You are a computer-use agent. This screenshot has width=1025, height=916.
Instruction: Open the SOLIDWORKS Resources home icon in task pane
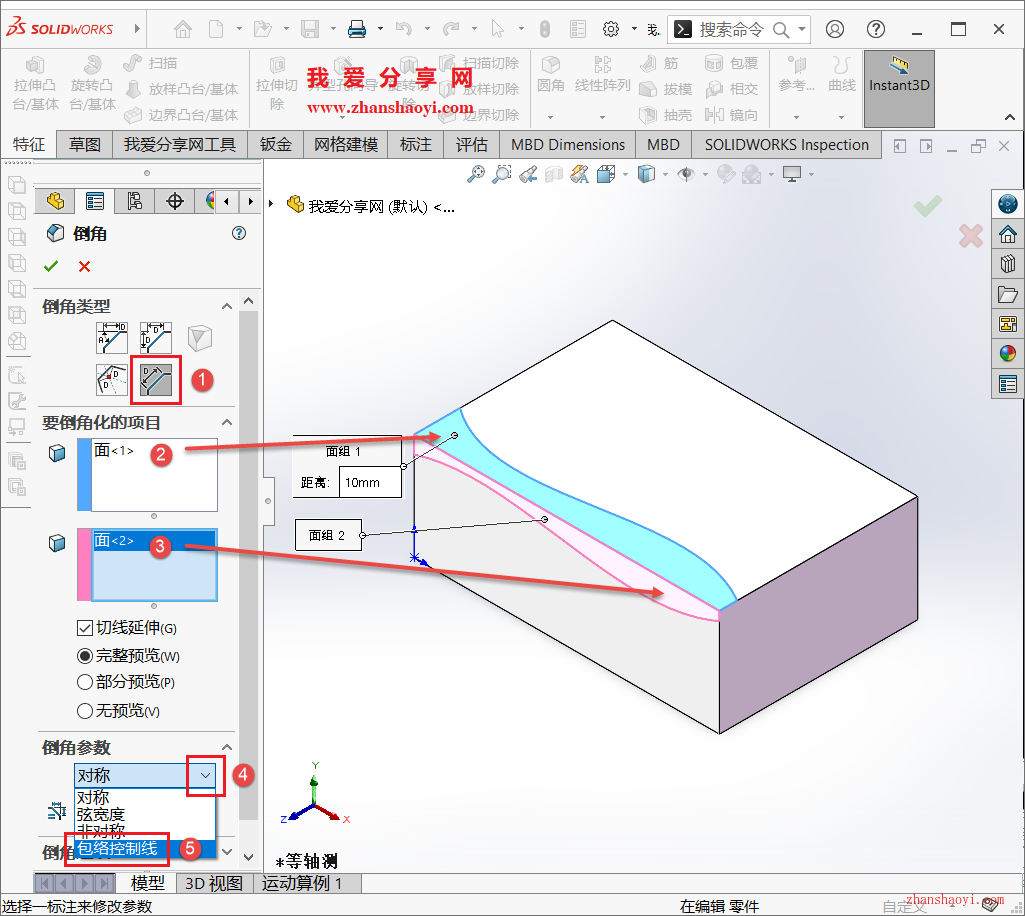(1007, 233)
